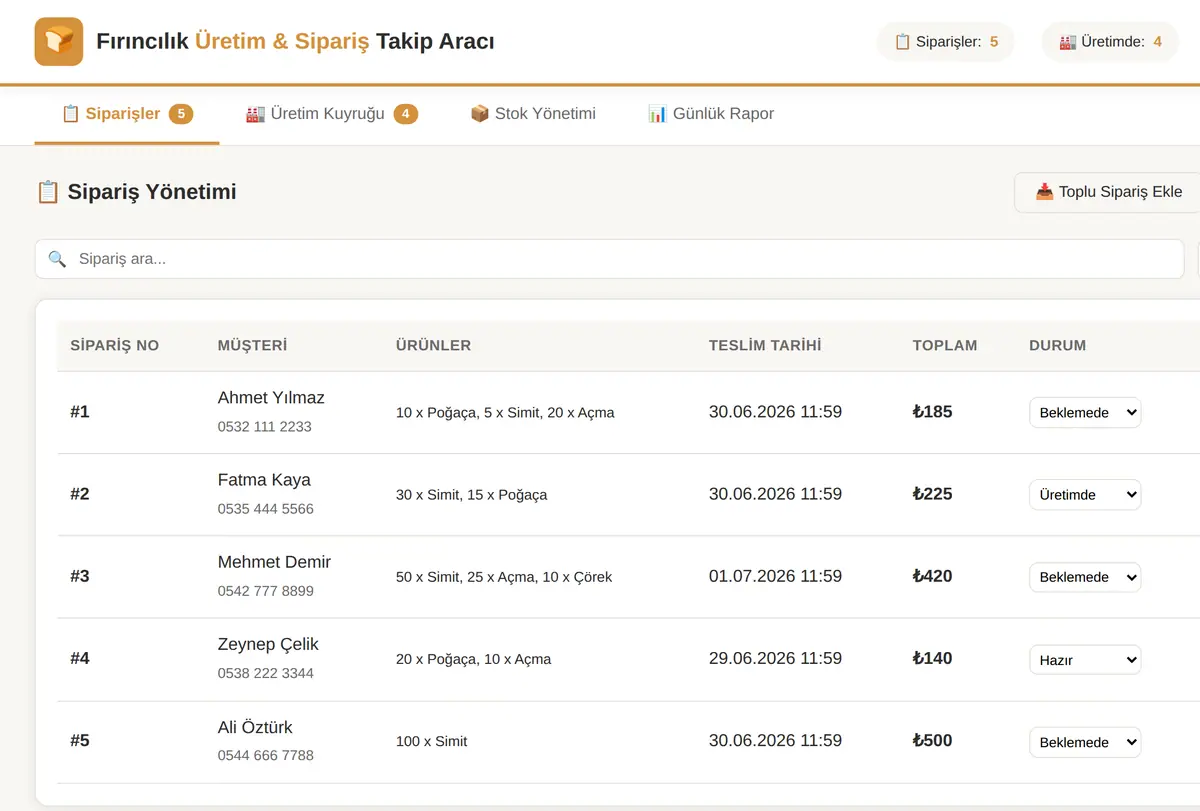Click the TESLİM TARİHİ column header
Image resolution: width=1200 pixels, height=811 pixels.
click(x=765, y=345)
